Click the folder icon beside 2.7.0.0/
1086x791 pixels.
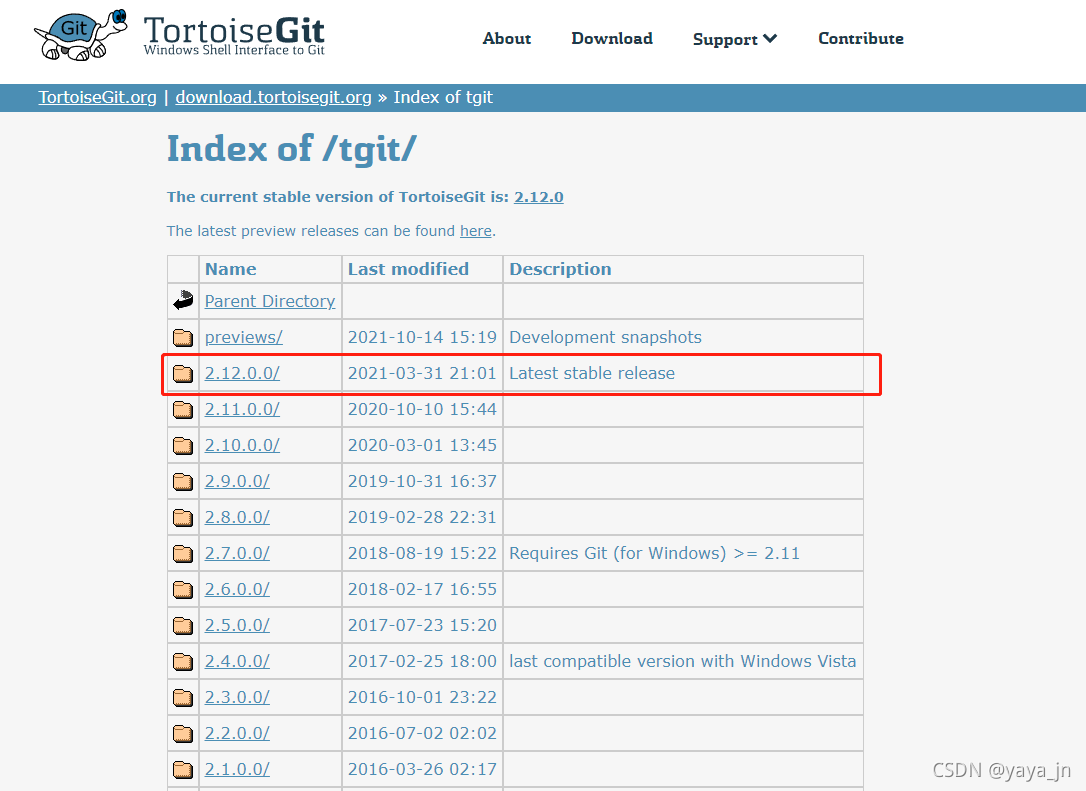[183, 553]
